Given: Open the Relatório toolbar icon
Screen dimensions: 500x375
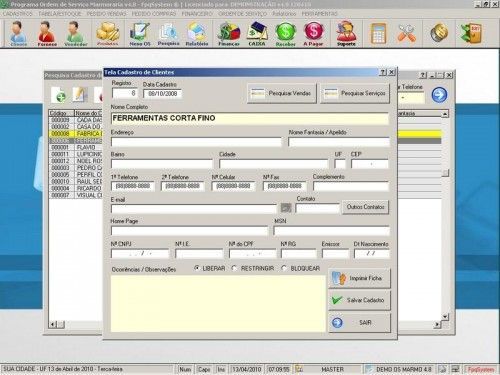Looking at the screenshot, I should (197, 33).
